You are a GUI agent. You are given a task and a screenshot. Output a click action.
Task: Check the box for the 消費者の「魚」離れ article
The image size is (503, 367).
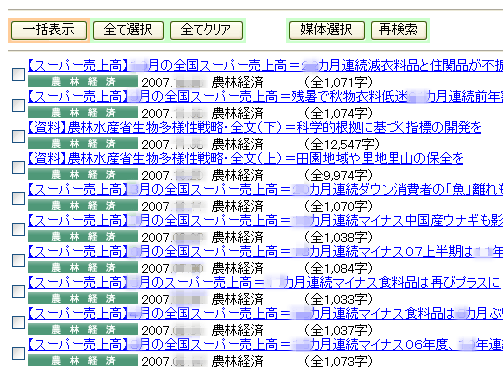point(18,198)
